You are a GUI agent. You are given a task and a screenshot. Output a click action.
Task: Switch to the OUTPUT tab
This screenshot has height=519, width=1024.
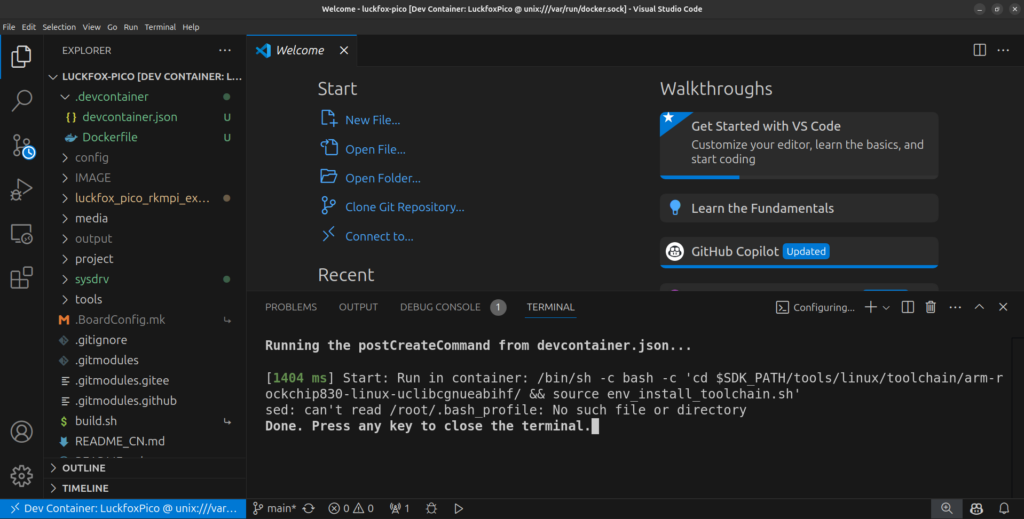(x=358, y=307)
